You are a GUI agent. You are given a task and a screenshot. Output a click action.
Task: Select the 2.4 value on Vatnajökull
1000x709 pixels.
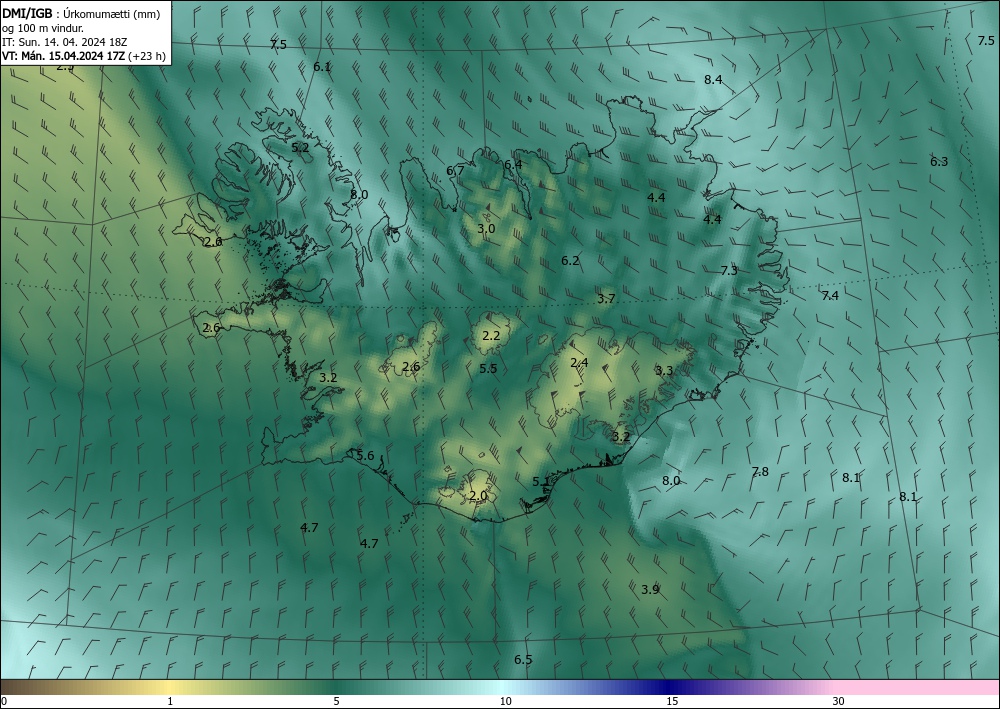(579, 363)
